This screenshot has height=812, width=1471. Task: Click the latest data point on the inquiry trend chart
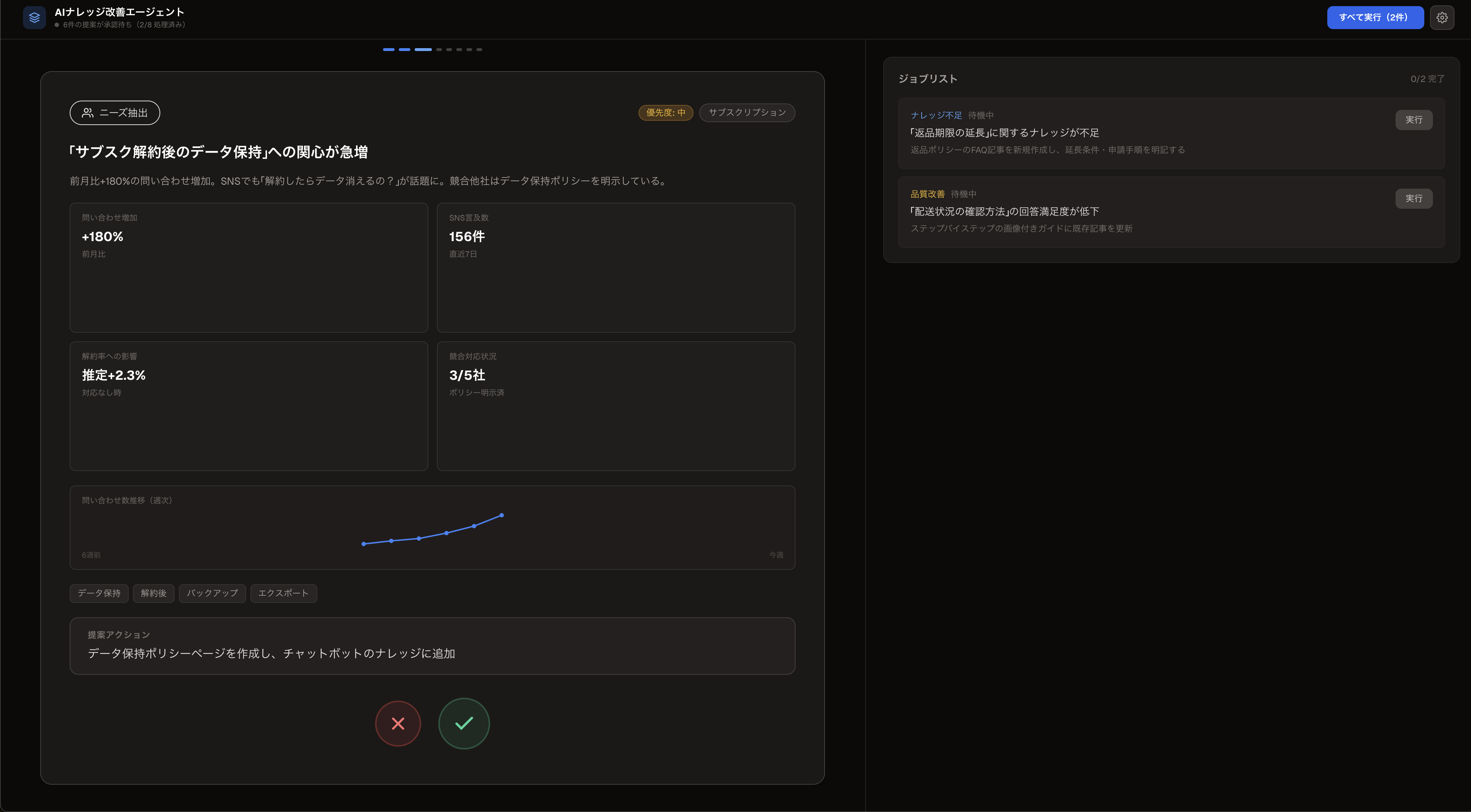point(501,516)
